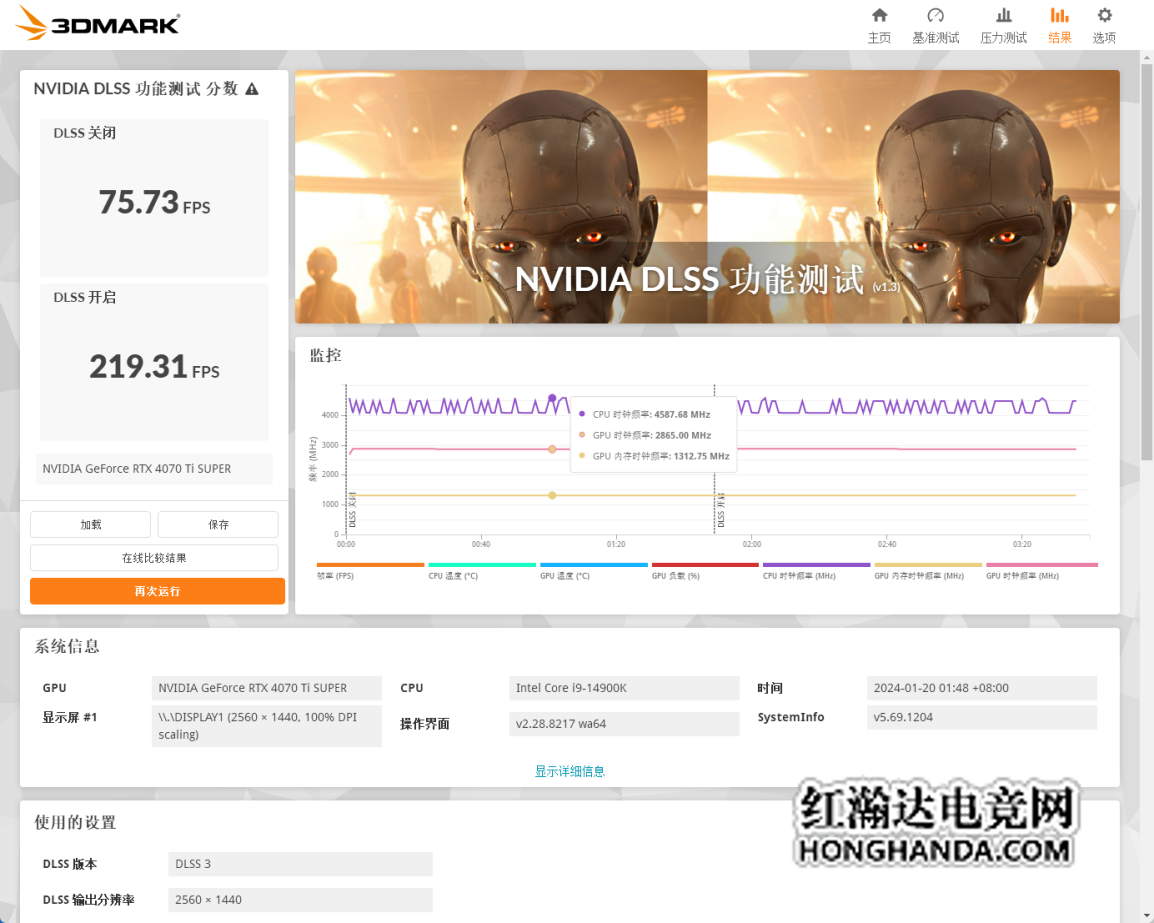
Task: Open 显示详细信息 show details link
Action: (570, 771)
